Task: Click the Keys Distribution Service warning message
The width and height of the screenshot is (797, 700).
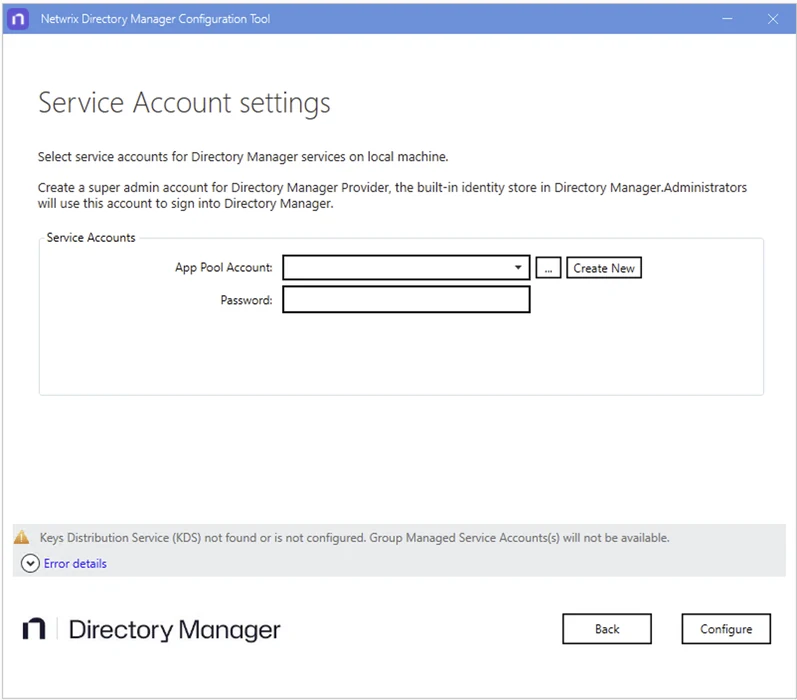Action: pyautogui.click(x=354, y=537)
